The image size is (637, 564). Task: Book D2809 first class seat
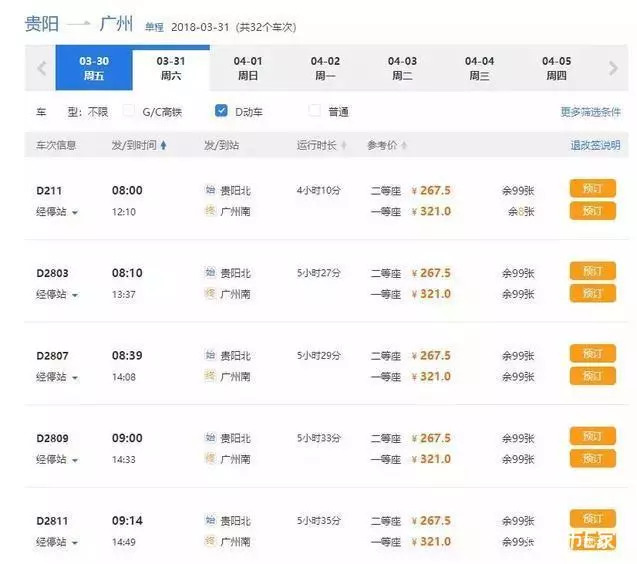[x=593, y=458]
